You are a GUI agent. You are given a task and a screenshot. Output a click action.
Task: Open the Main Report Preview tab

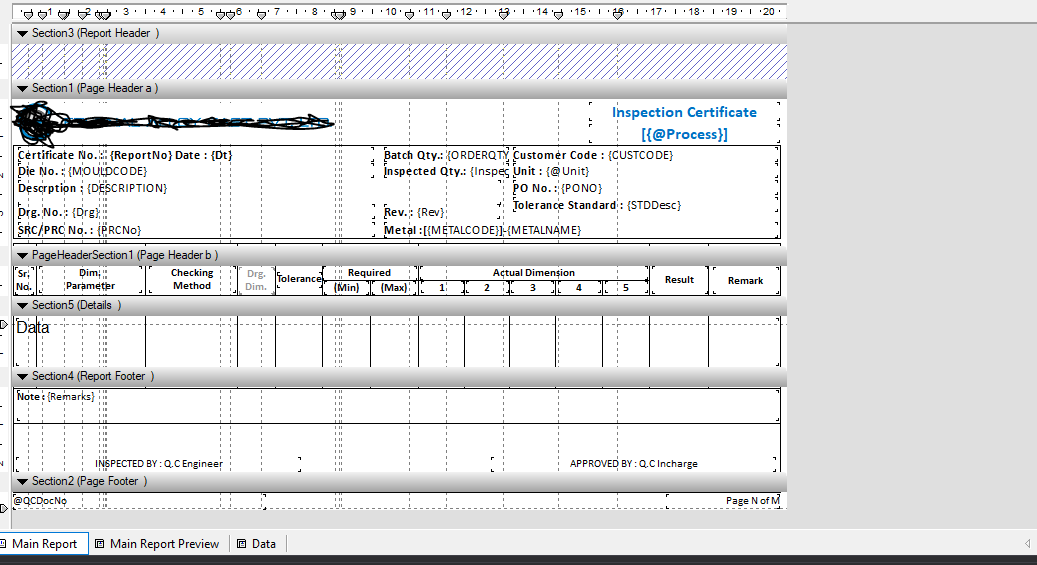[158, 544]
